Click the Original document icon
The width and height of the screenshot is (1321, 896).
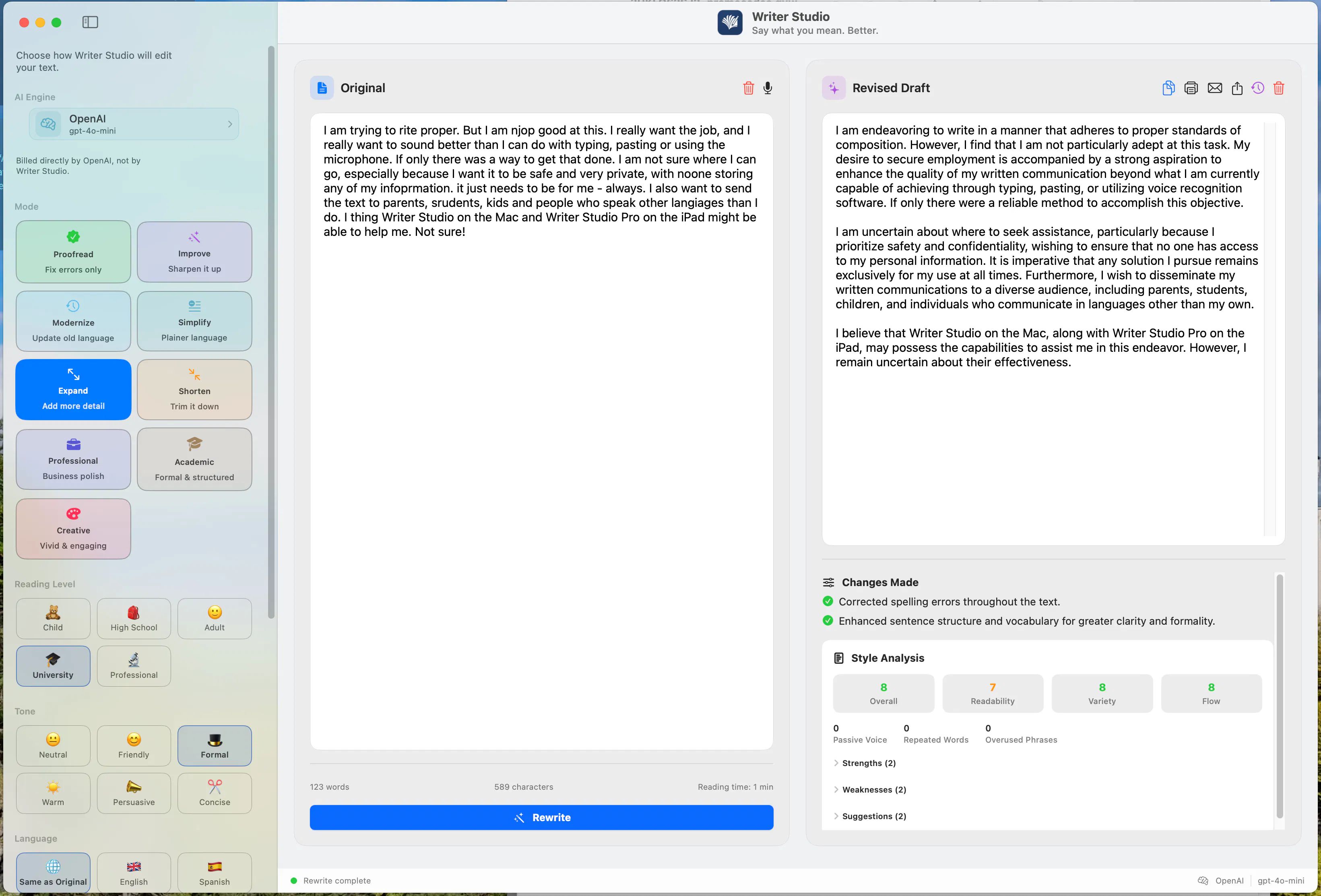322,88
